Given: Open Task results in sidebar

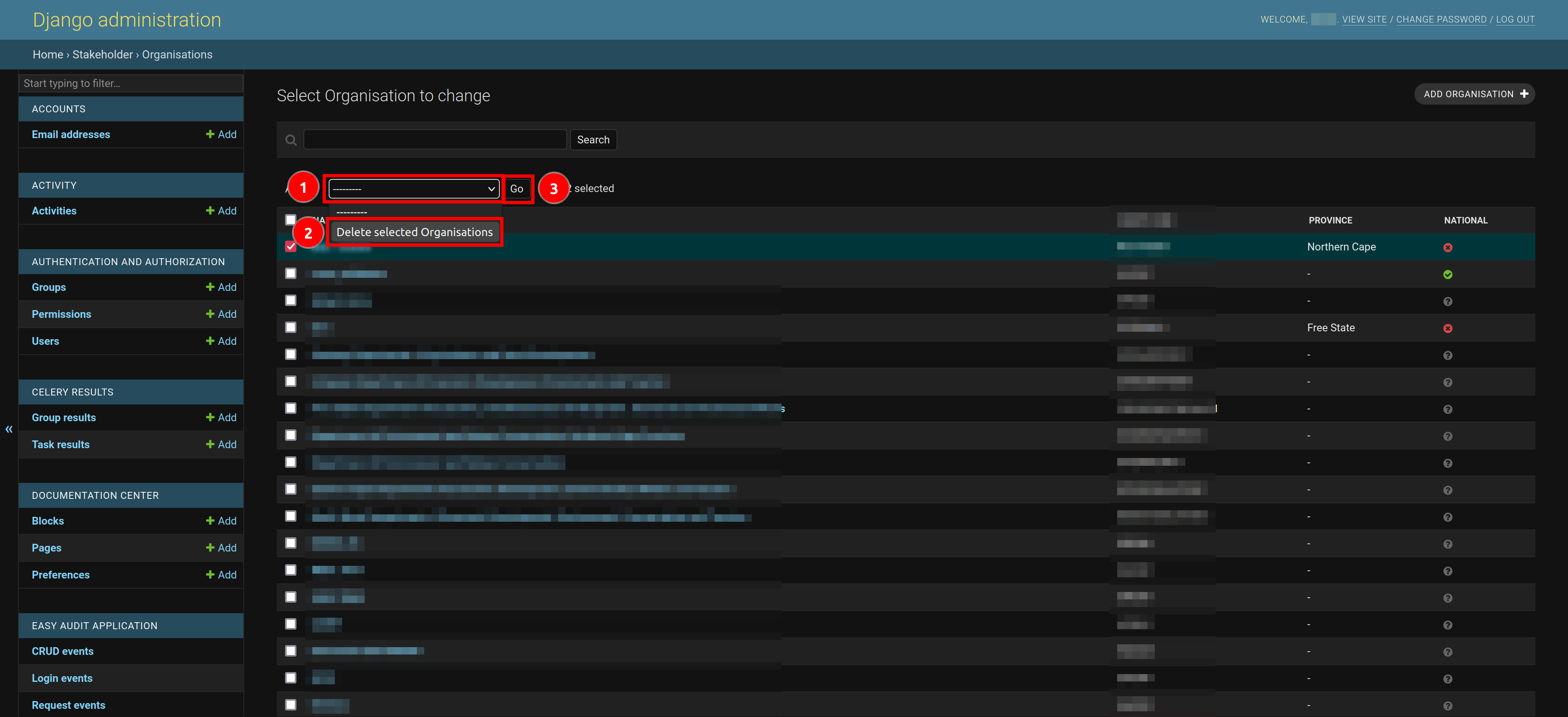Looking at the screenshot, I should pyautogui.click(x=60, y=444).
